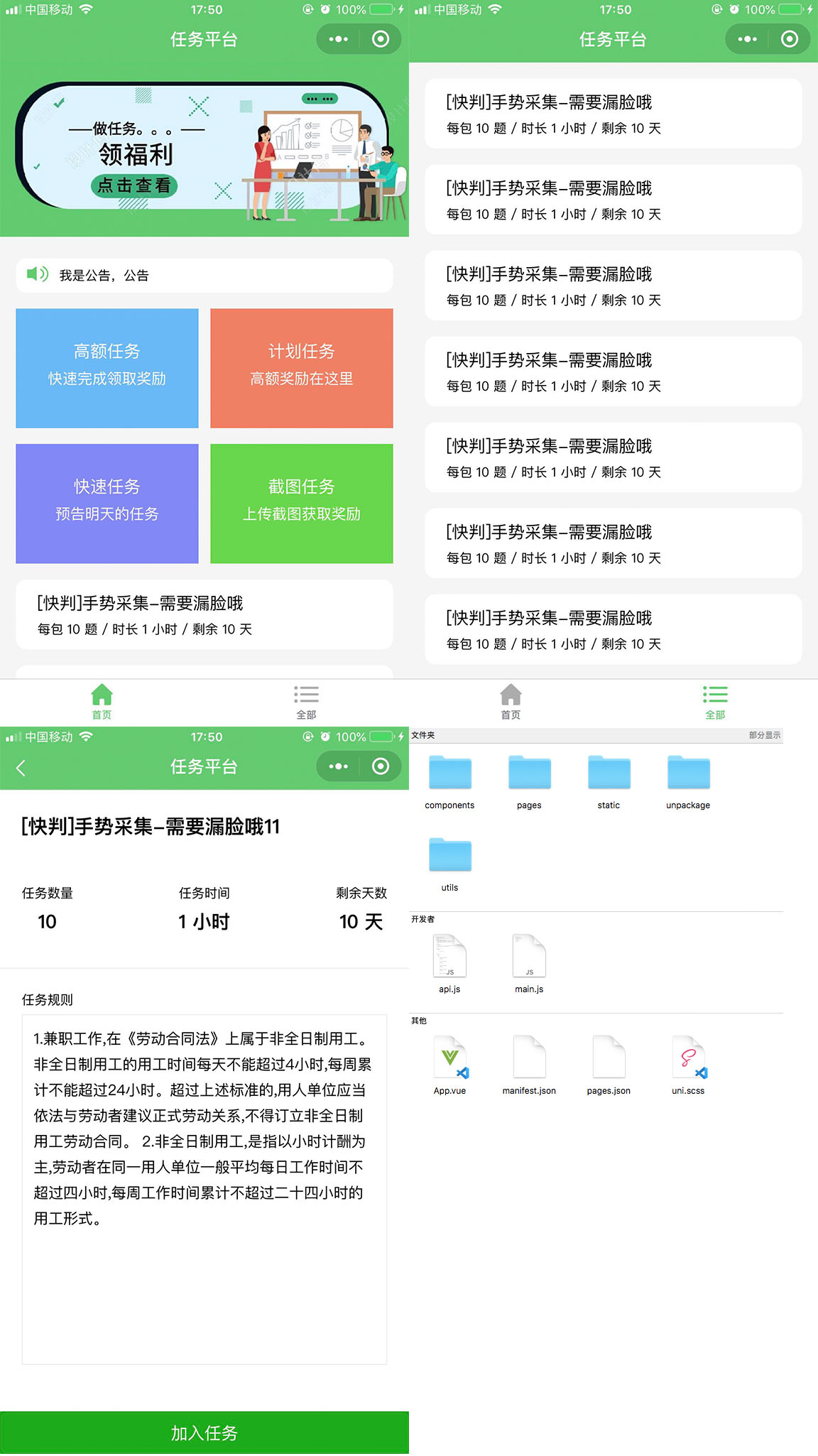The image size is (818, 1456).
Task: Open the home page 手势采集 task card
Action: coord(204,614)
